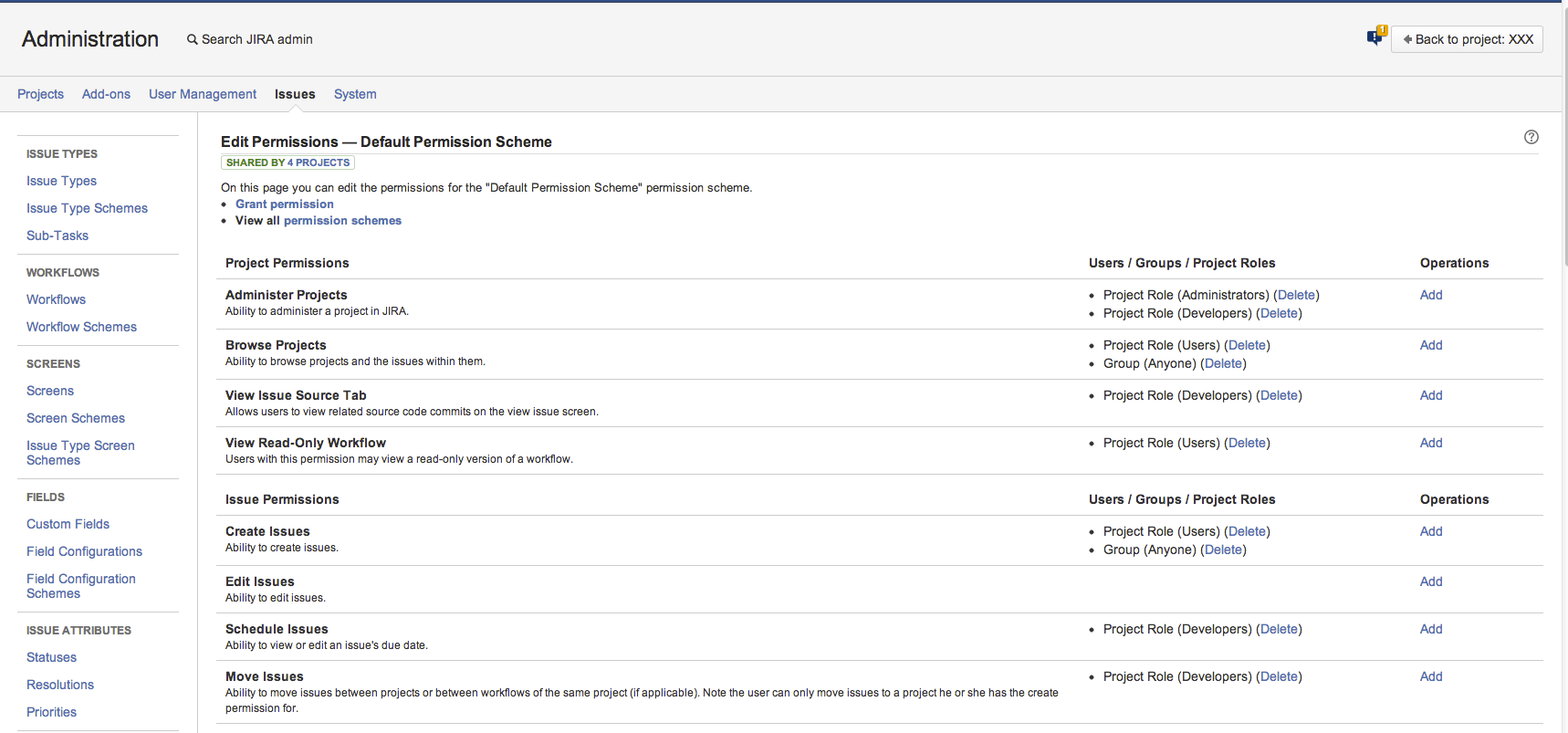Viewport: 1568px width, 733px height.
Task: Delete Developers role from View Issue Source Tab
Action: (x=1279, y=395)
